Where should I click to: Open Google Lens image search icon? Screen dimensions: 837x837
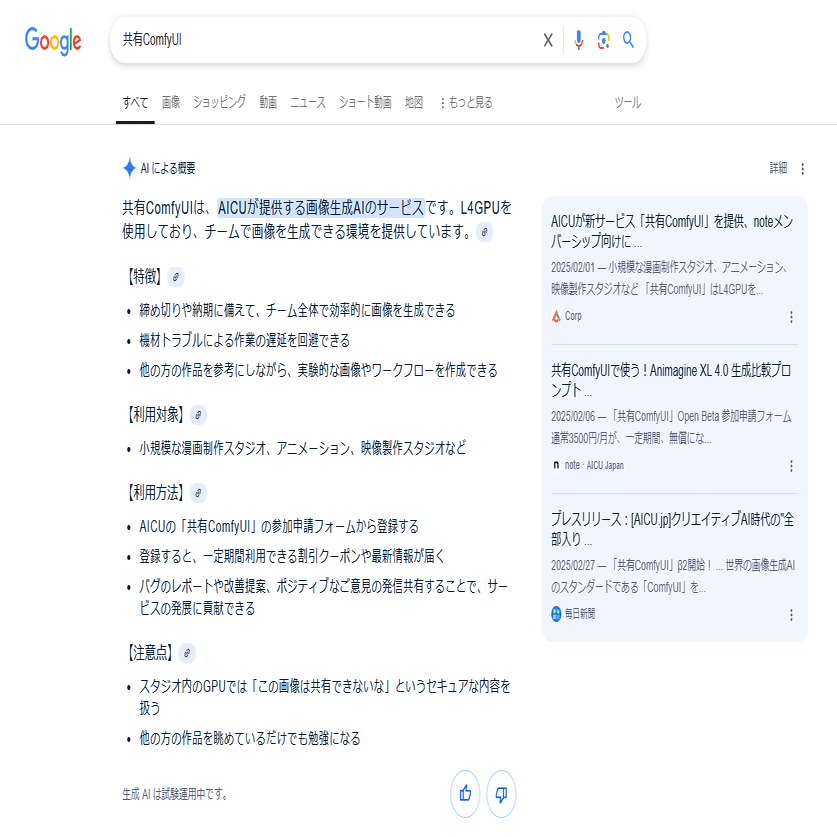[603, 40]
